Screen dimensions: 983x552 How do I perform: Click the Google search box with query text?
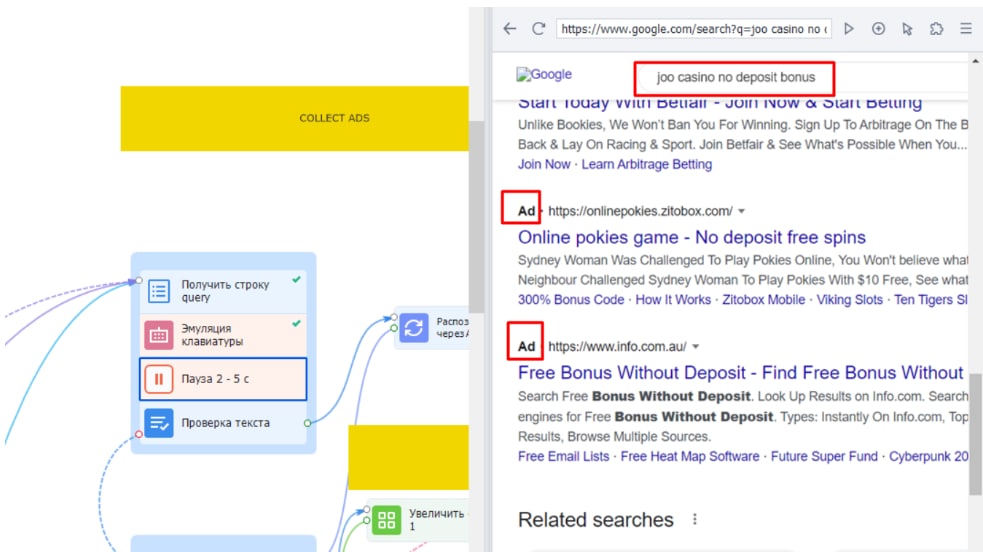[735, 77]
